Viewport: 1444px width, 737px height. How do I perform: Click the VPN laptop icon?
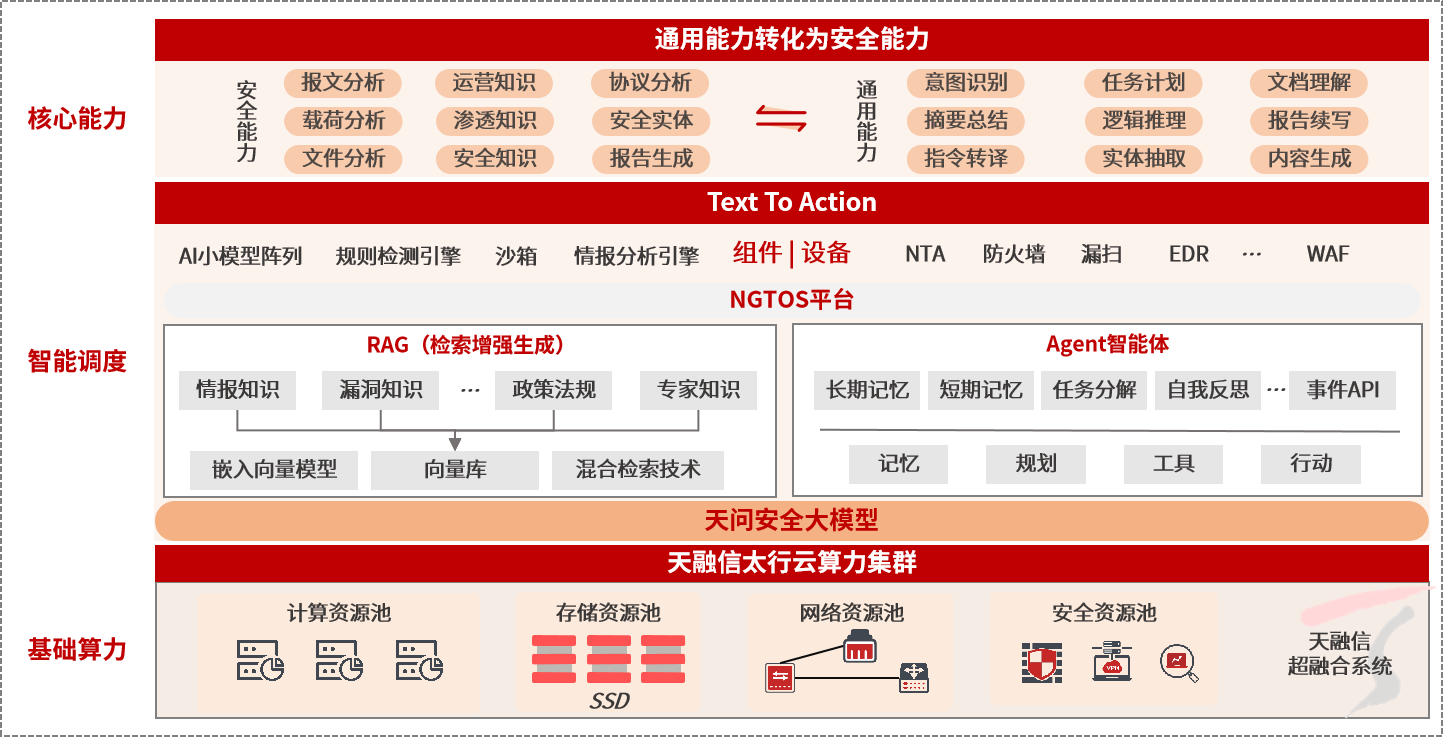(1111, 662)
